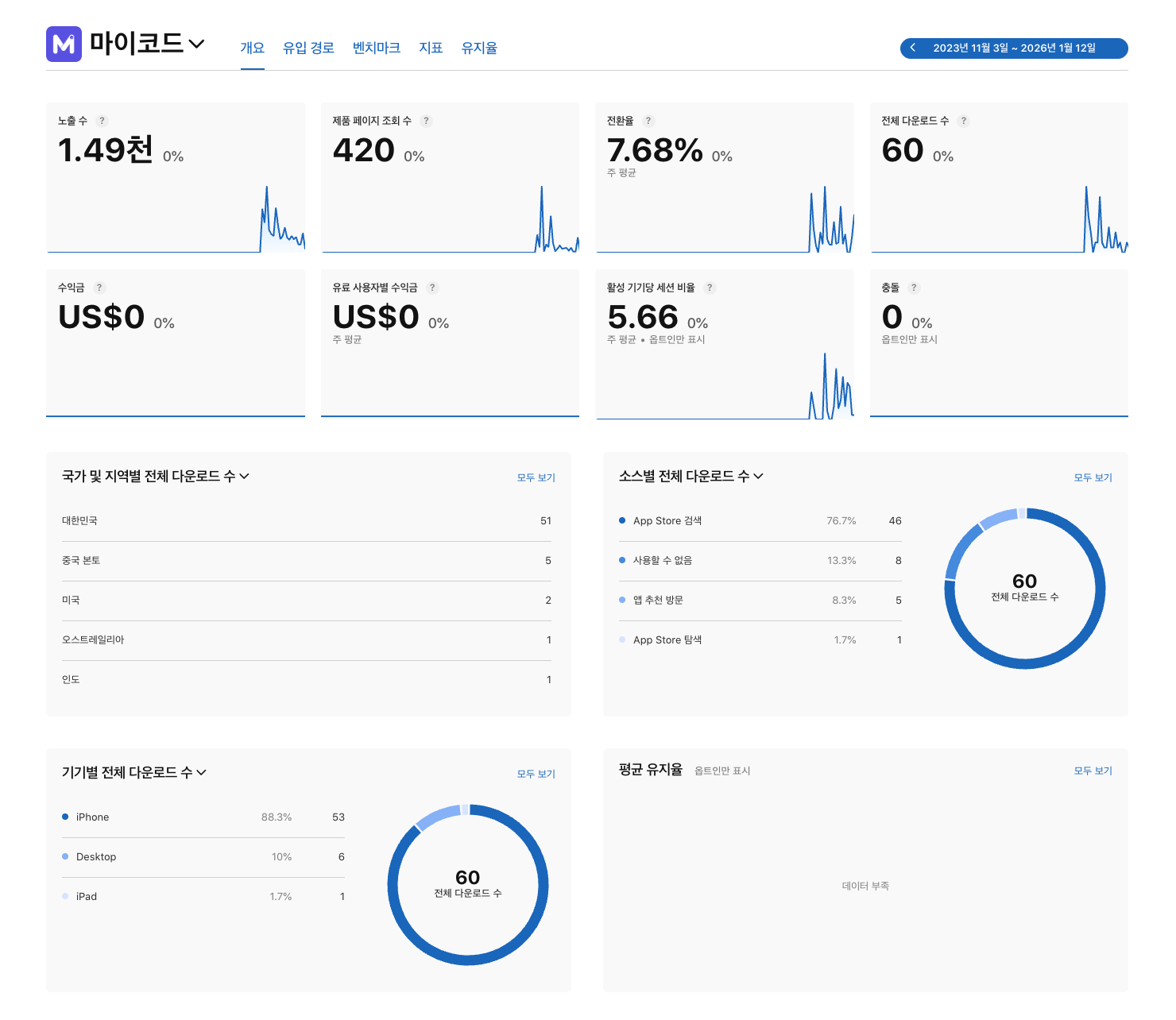The width and height of the screenshot is (1176, 1020).
Task: Click question mark next to 충돌
Action: coord(914,288)
